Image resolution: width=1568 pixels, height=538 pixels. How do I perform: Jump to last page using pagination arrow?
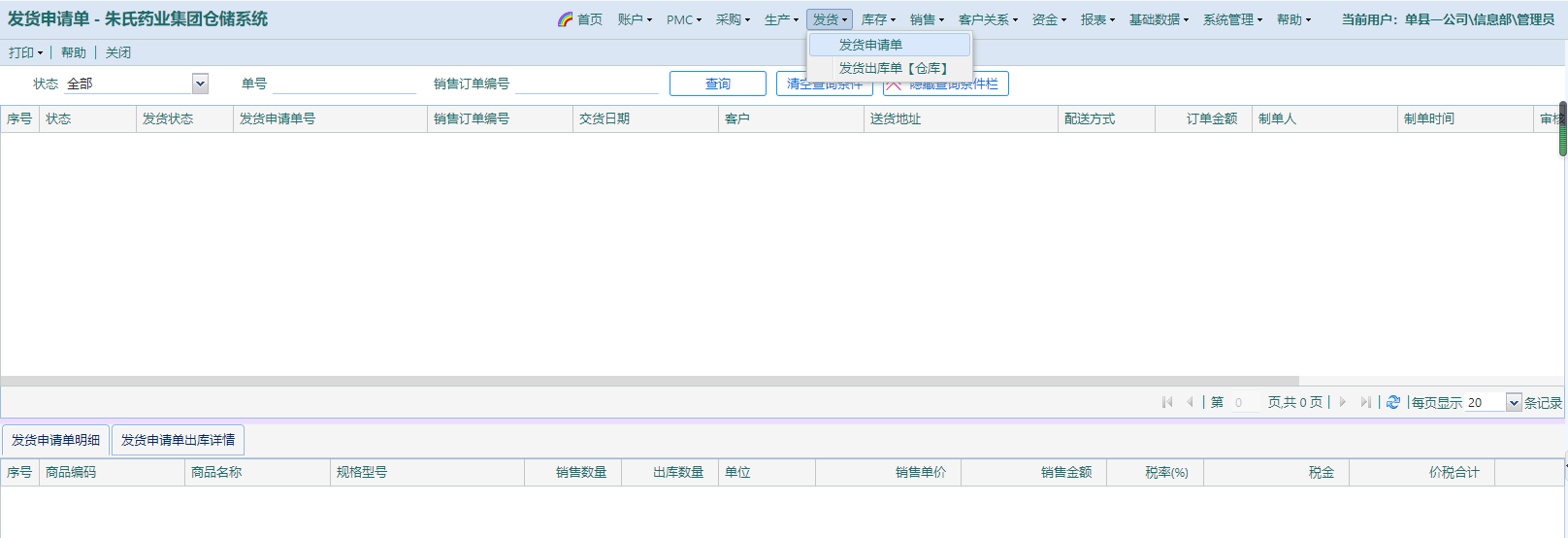tap(1365, 402)
